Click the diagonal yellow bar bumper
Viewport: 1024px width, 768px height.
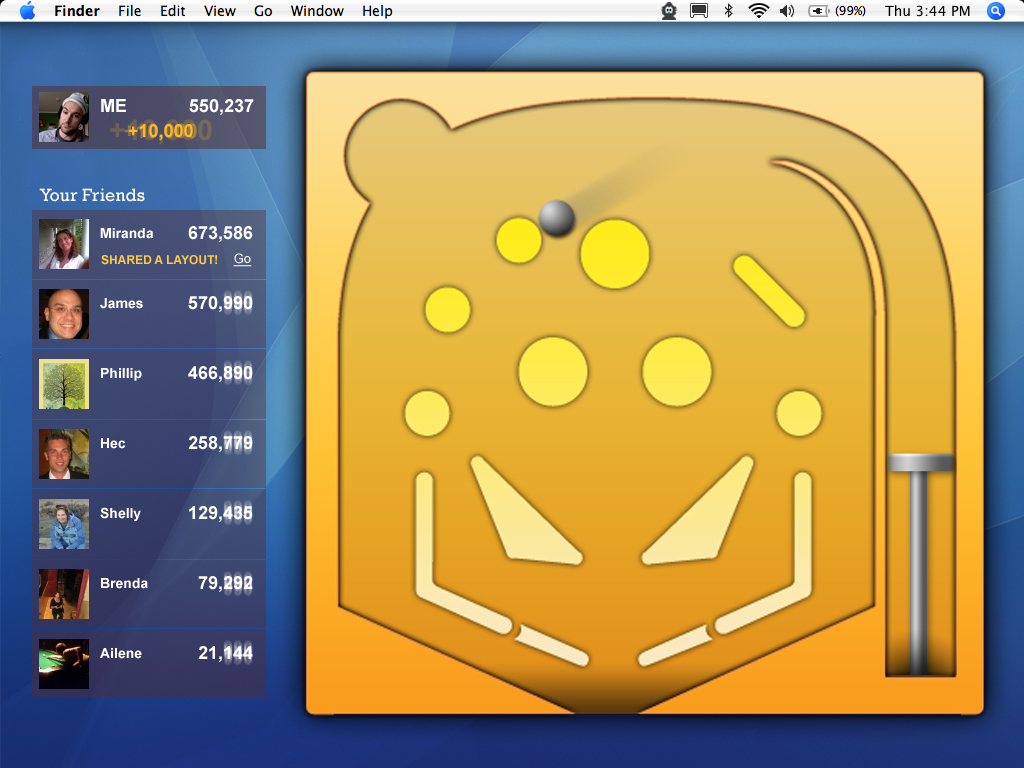(x=769, y=290)
